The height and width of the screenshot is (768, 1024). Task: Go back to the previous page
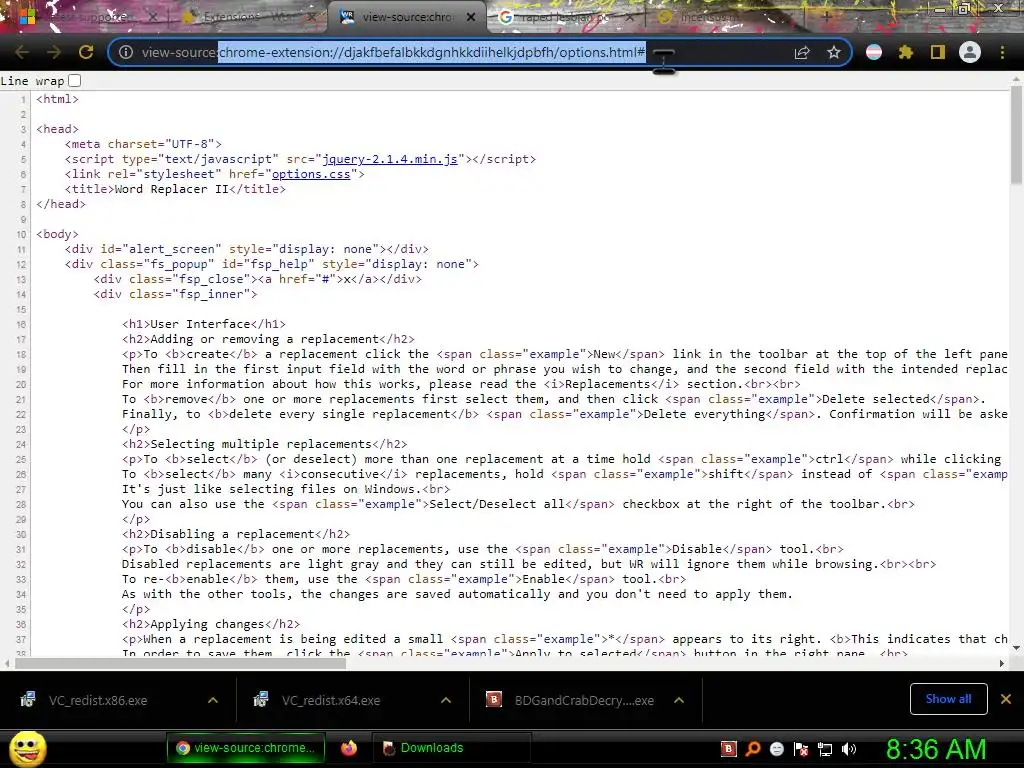22,52
